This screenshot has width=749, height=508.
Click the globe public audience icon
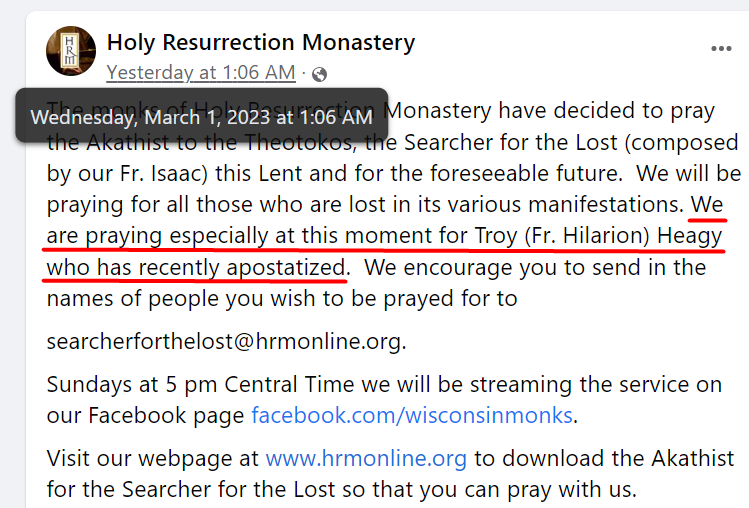(x=319, y=74)
